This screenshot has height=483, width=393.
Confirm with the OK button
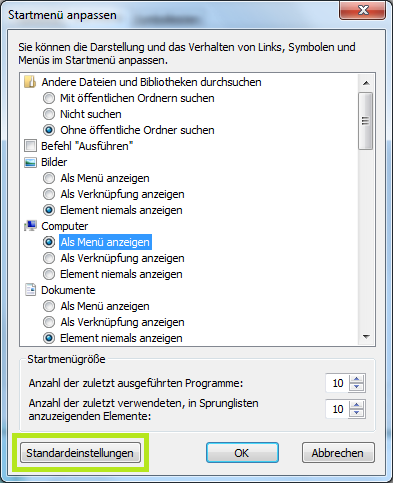coord(242,453)
